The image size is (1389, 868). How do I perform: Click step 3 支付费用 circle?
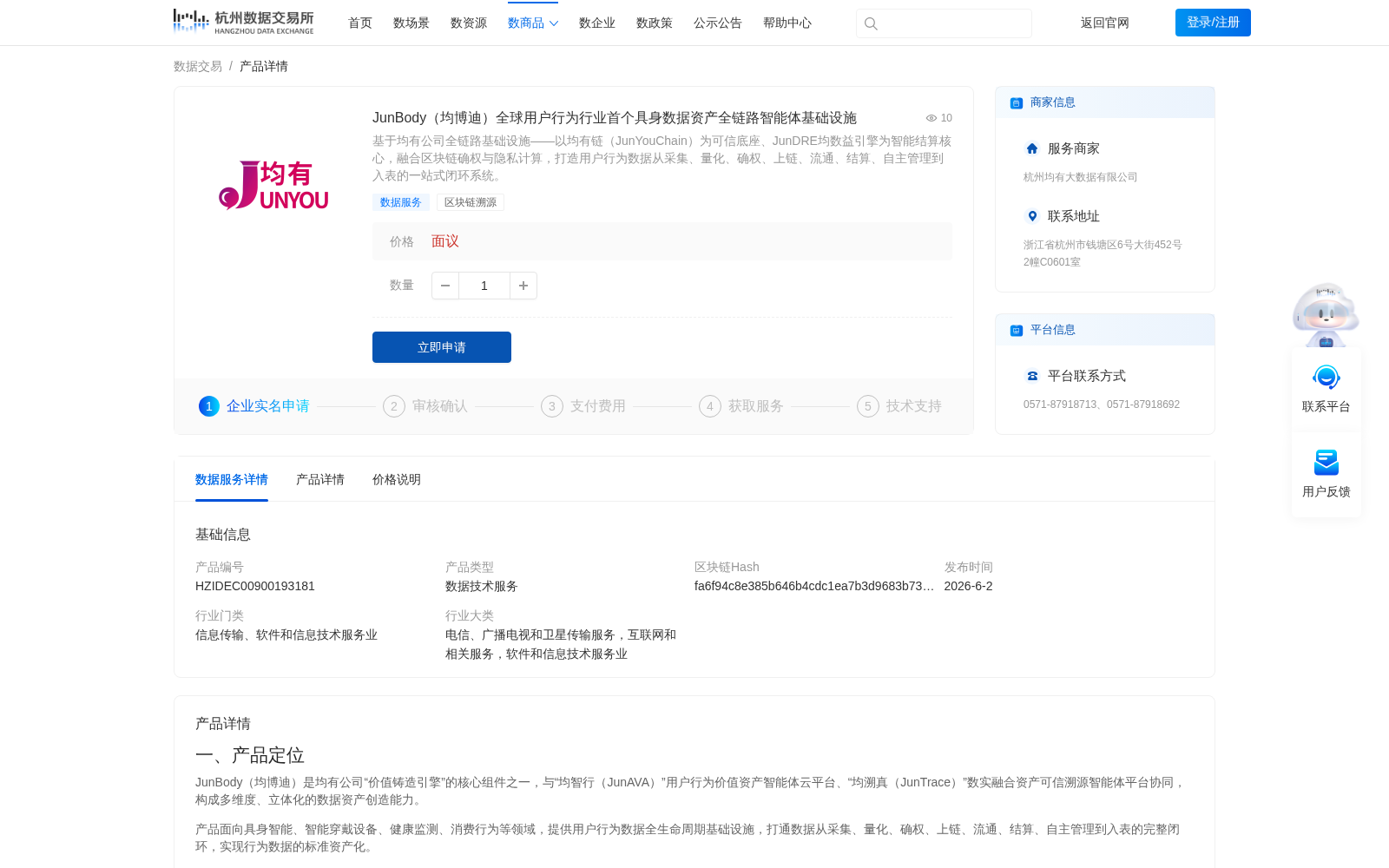pos(552,406)
